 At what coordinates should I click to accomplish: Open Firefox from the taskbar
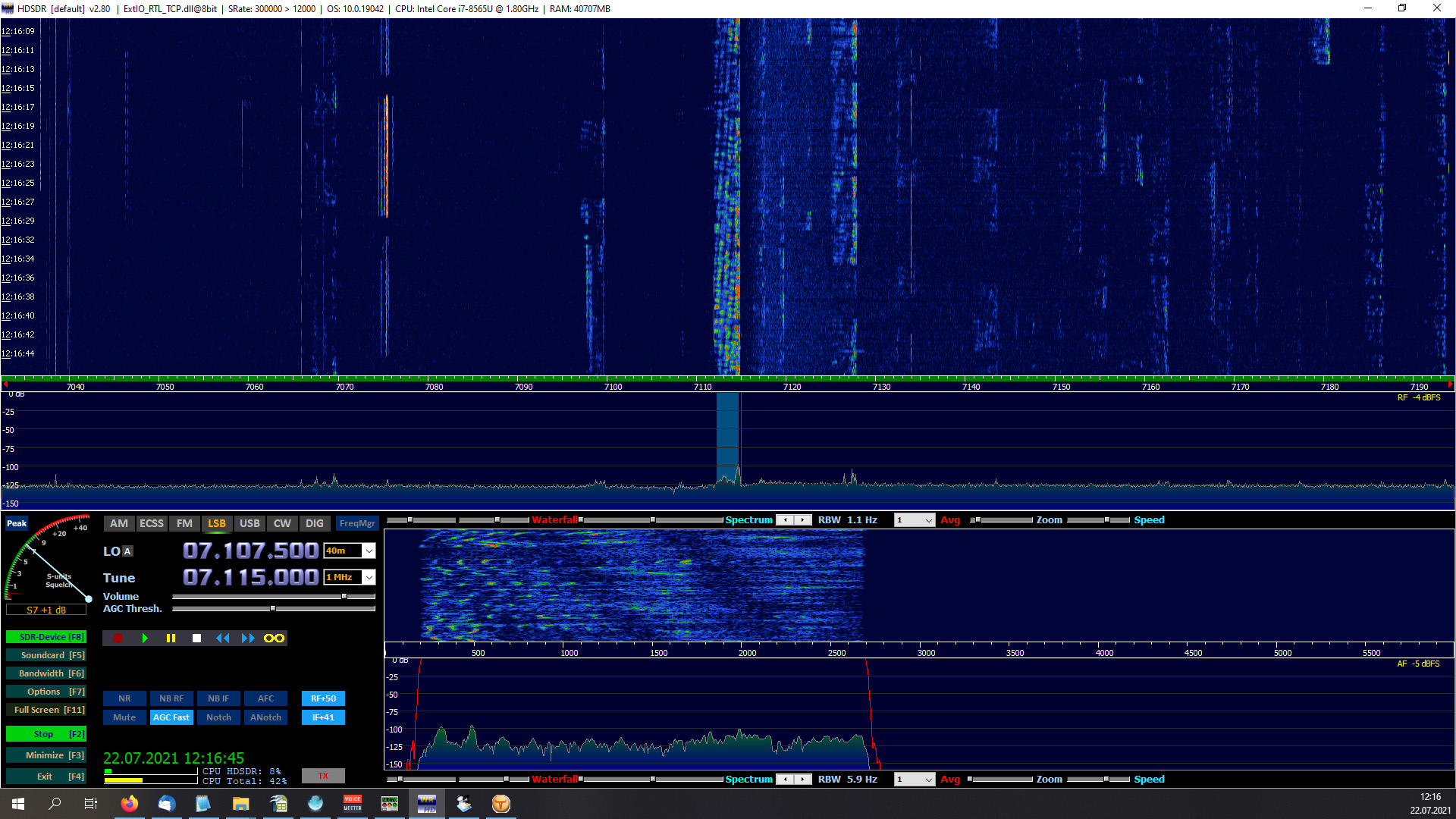(130, 804)
